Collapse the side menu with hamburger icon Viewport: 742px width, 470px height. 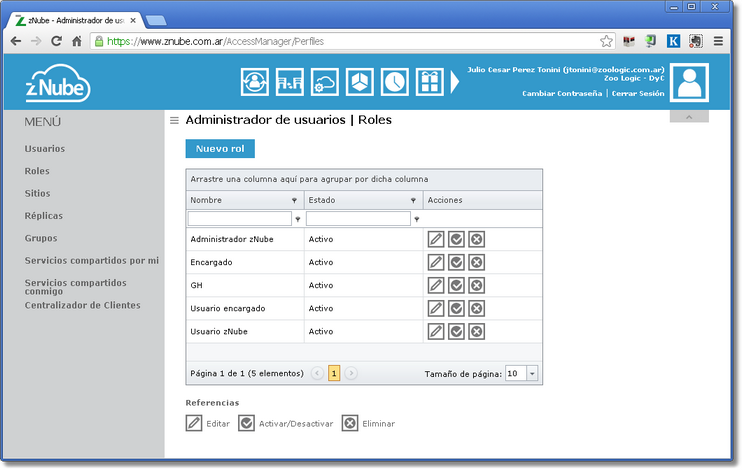174,120
